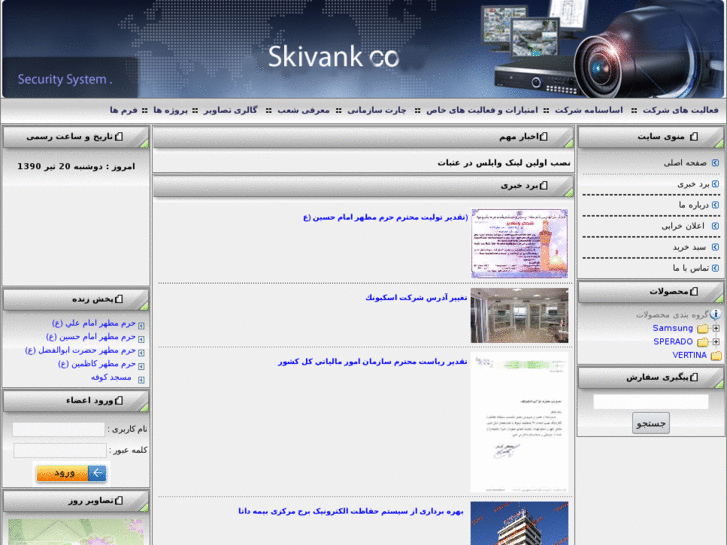Open the tower building news thumbnail
Viewport: 727px width, 545px height.
coord(519,523)
